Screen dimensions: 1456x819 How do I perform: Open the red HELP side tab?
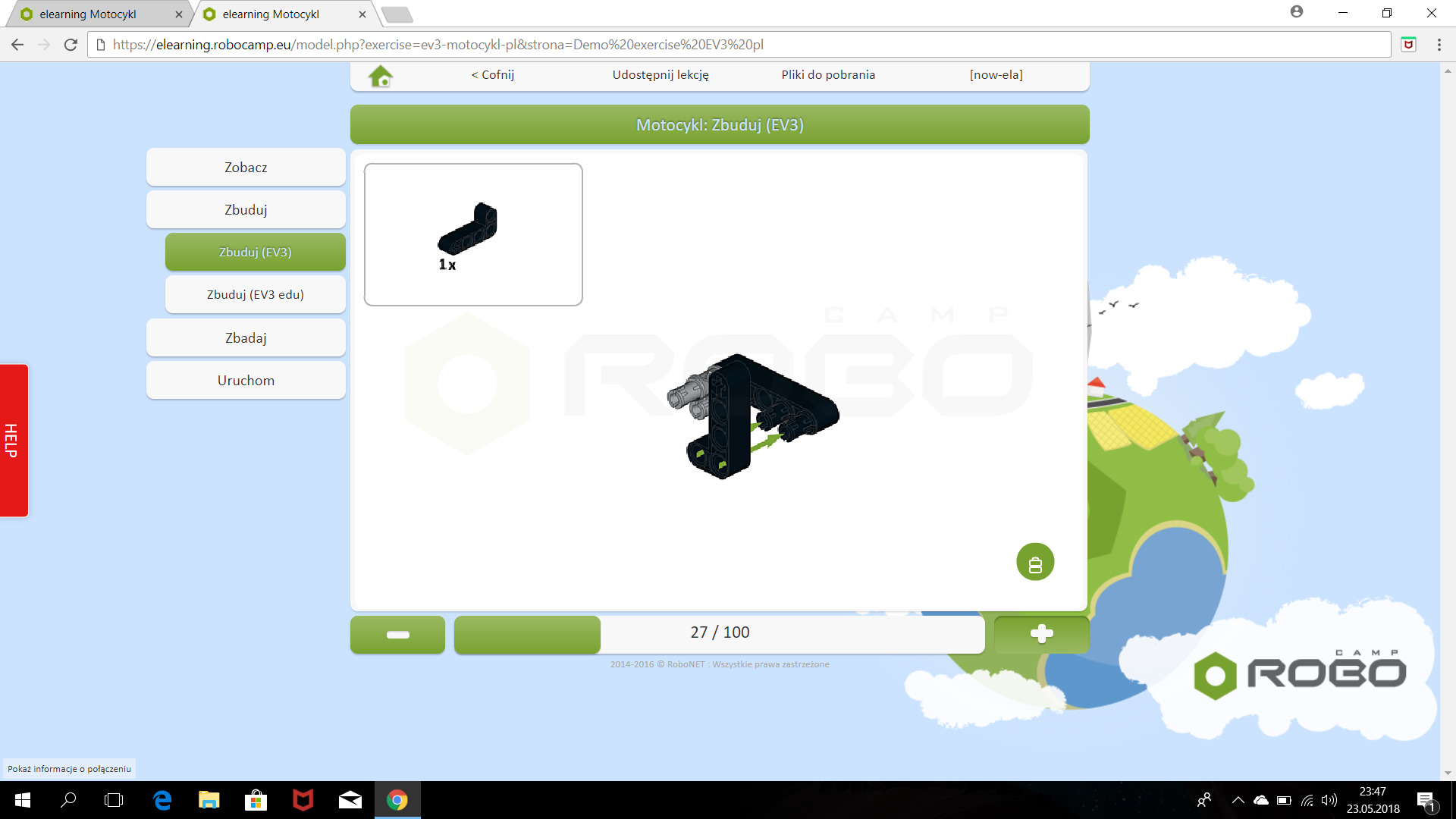click(14, 441)
